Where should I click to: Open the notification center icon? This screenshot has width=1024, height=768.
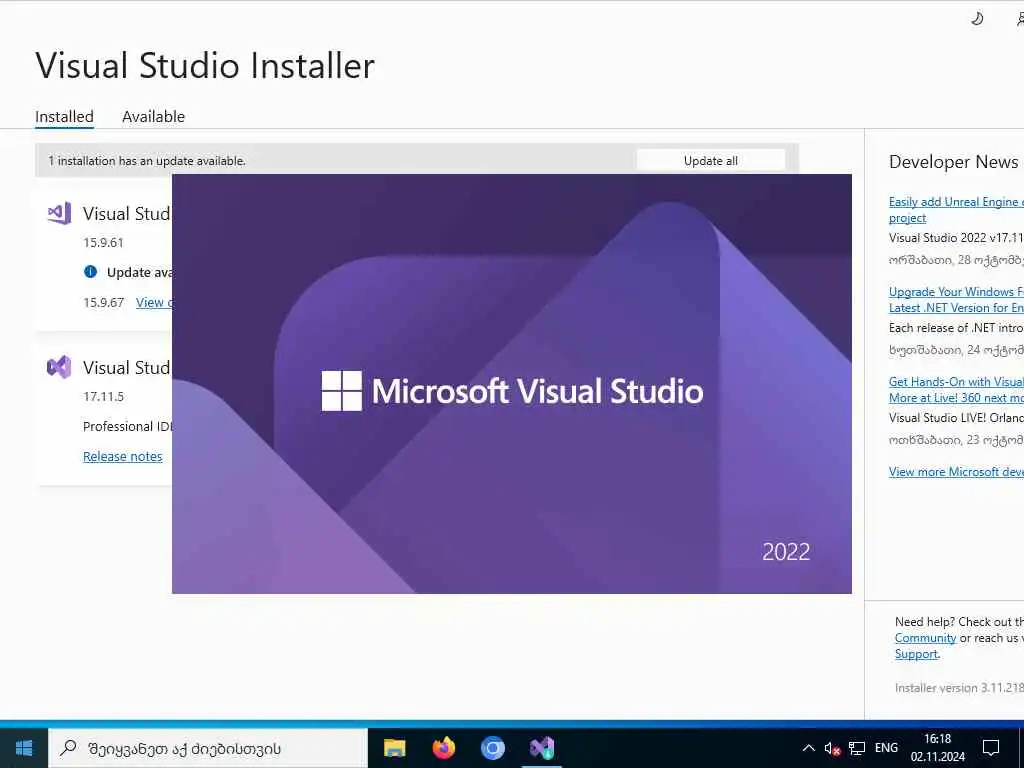991,748
